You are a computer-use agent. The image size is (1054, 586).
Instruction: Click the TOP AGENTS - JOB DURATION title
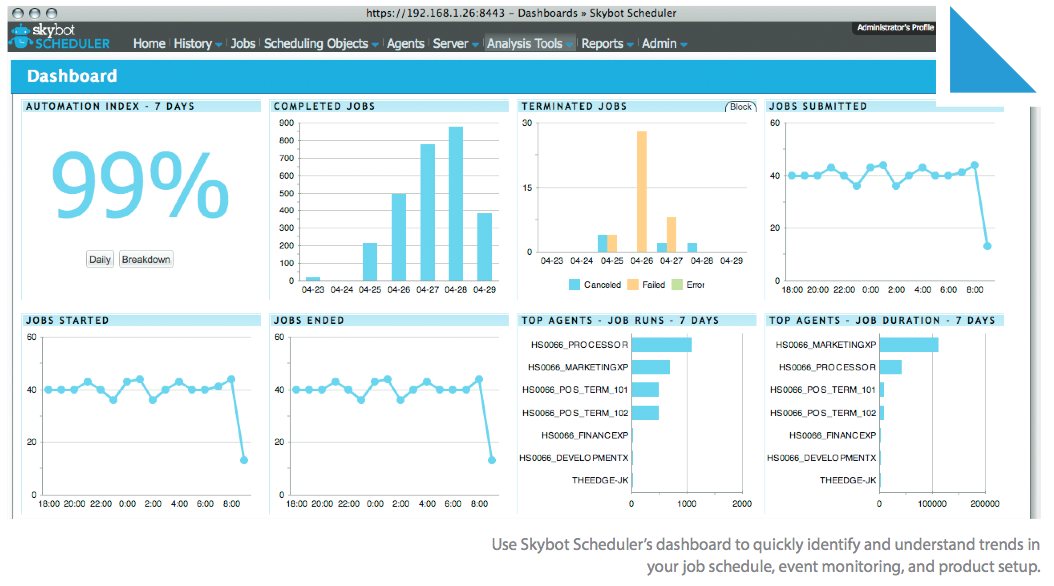coord(882,321)
